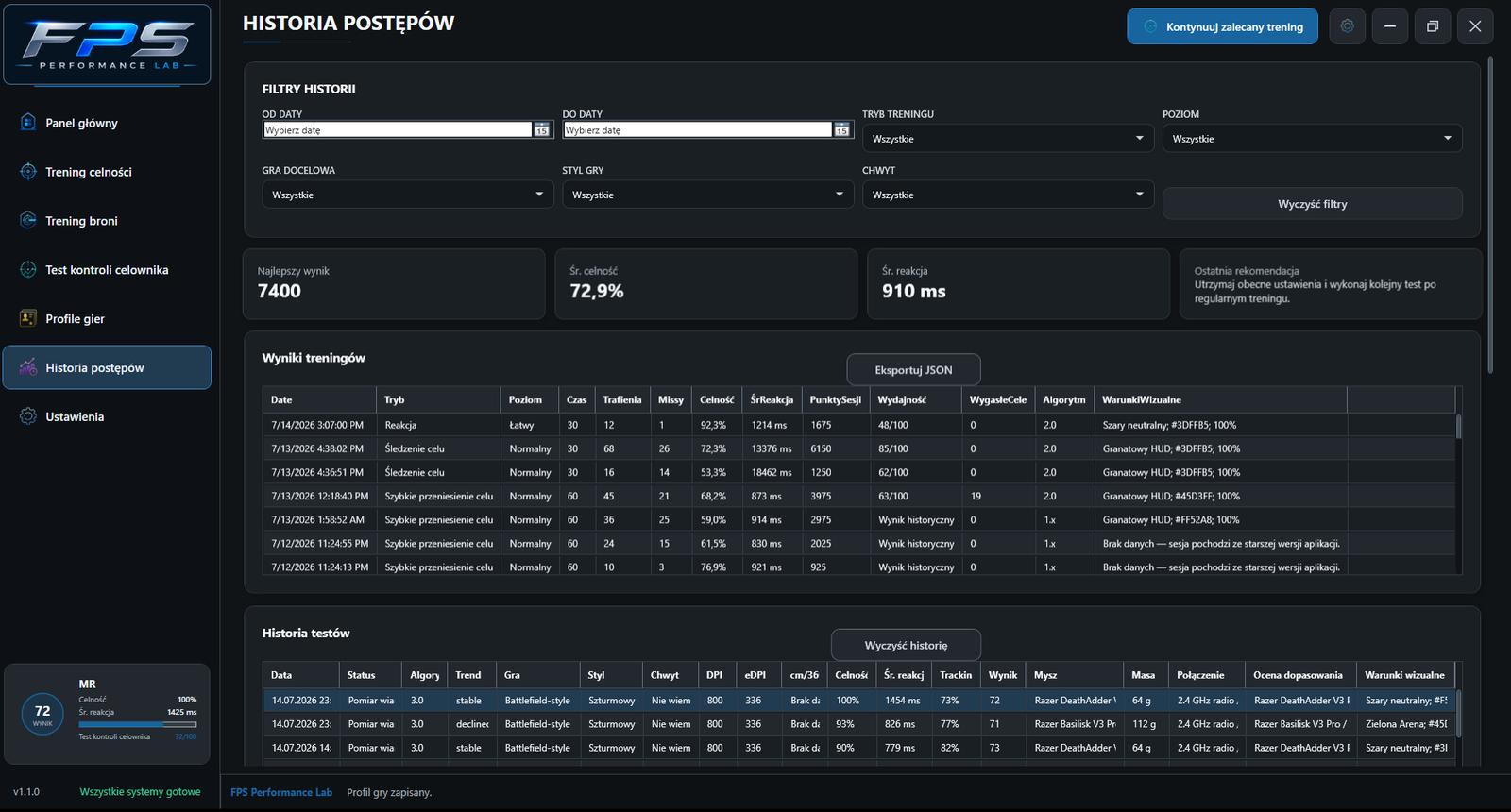The width and height of the screenshot is (1511, 812).
Task: Export results with Eksportuj JSON
Action: coord(913,370)
